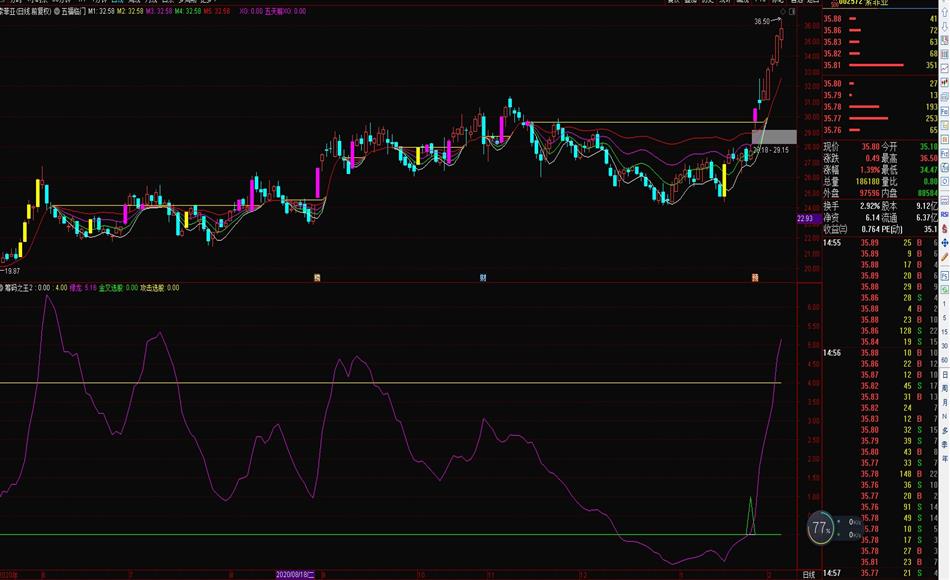Select 60-minute period in sidebar
The height and width of the screenshot is (580, 950).
pyautogui.click(x=944, y=360)
